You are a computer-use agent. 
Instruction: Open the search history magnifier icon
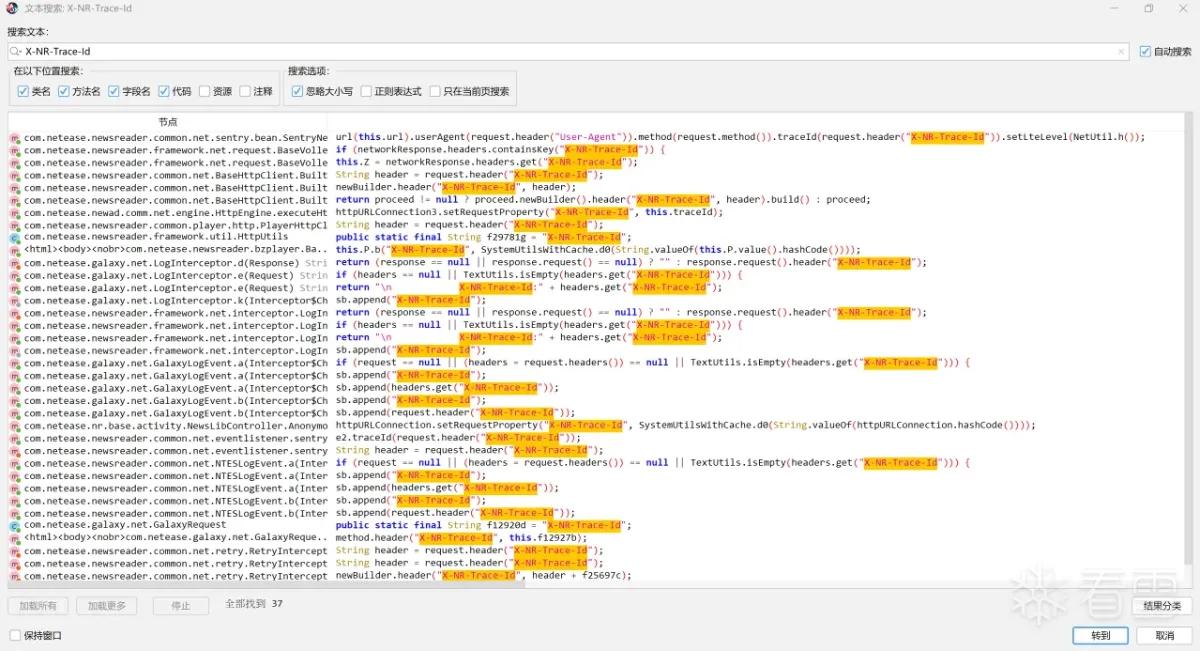[x=16, y=51]
